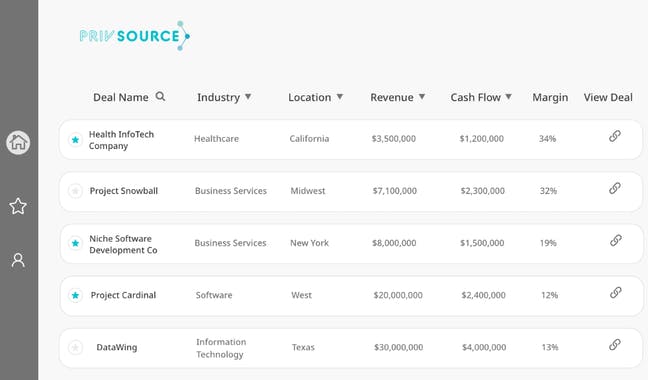Click the $3,500,000 revenue value

[x=393, y=139]
